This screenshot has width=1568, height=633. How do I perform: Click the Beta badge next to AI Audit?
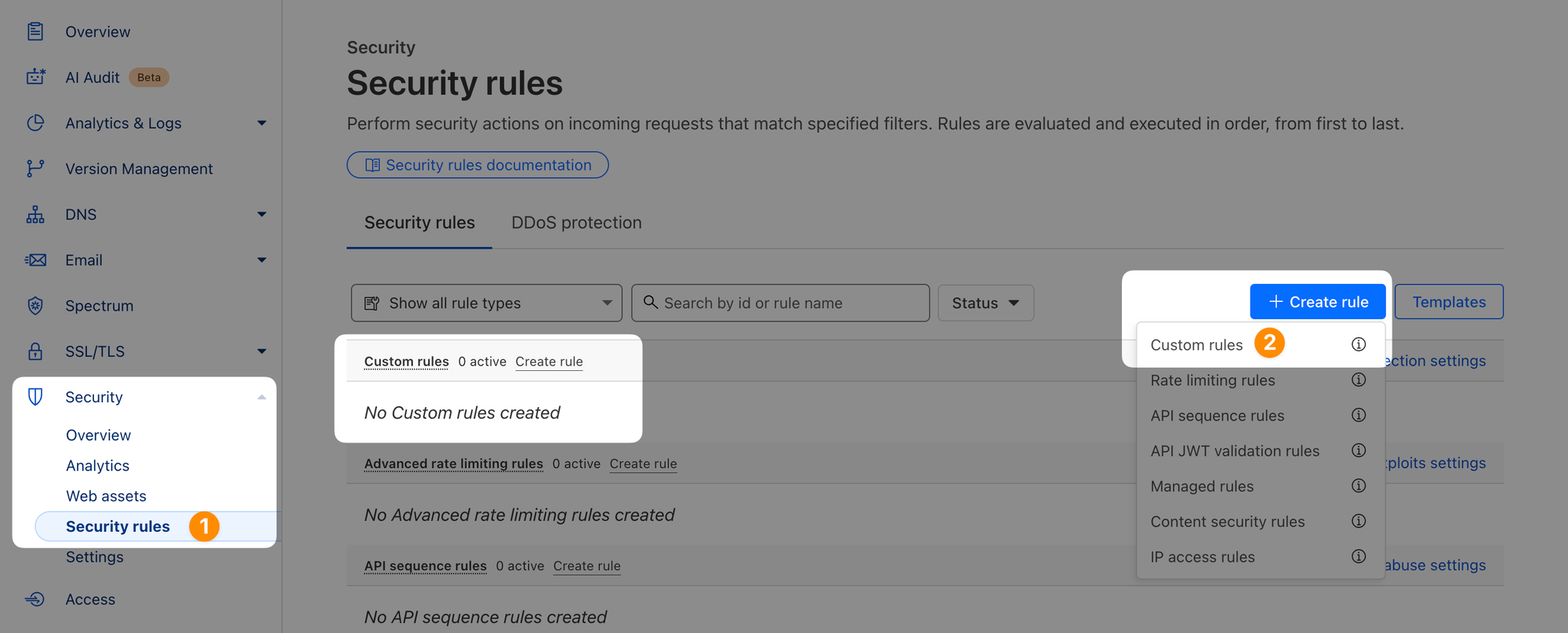pos(149,77)
